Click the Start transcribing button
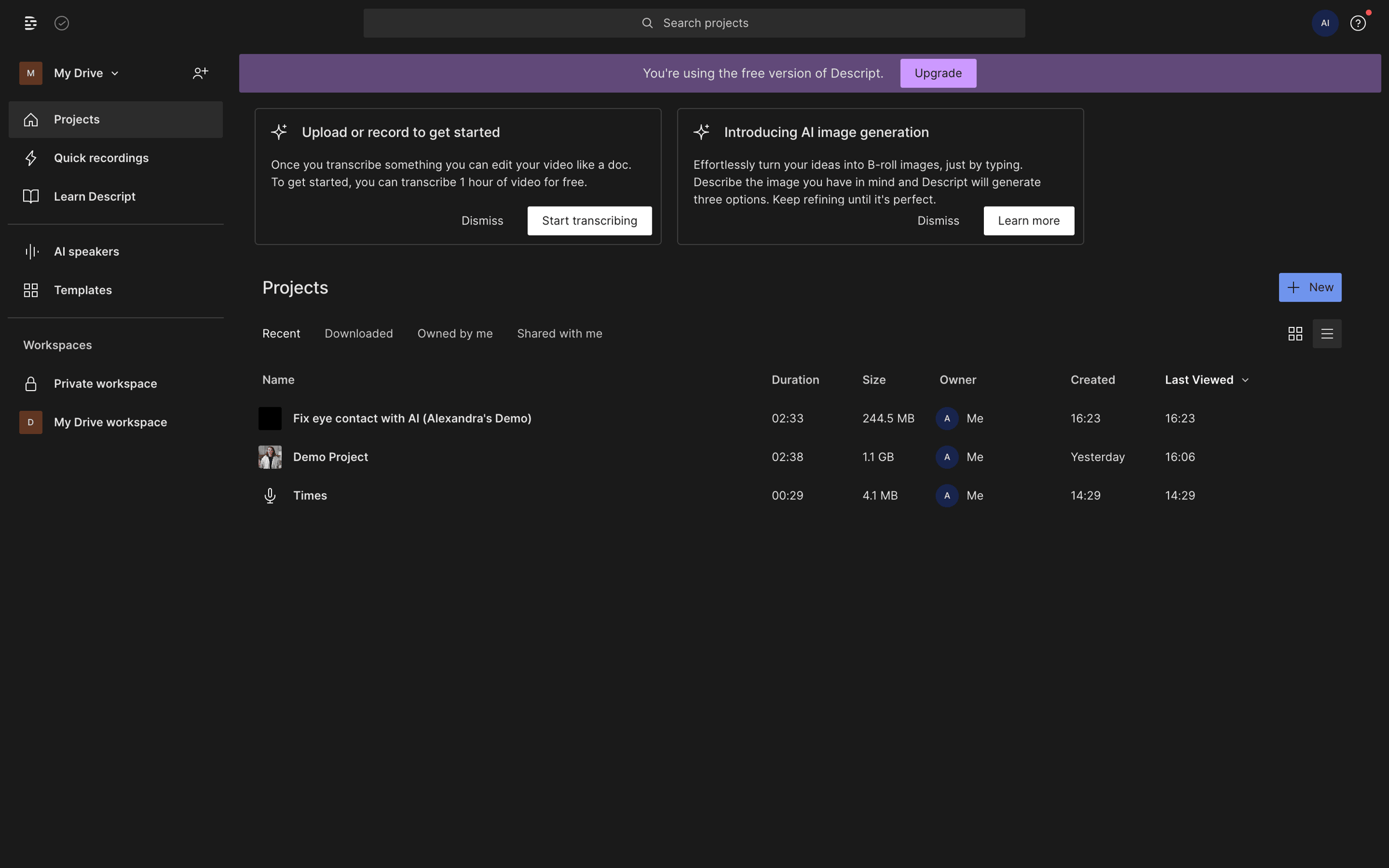The width and height of the screenshot is (1389, 868). (589, 220)
